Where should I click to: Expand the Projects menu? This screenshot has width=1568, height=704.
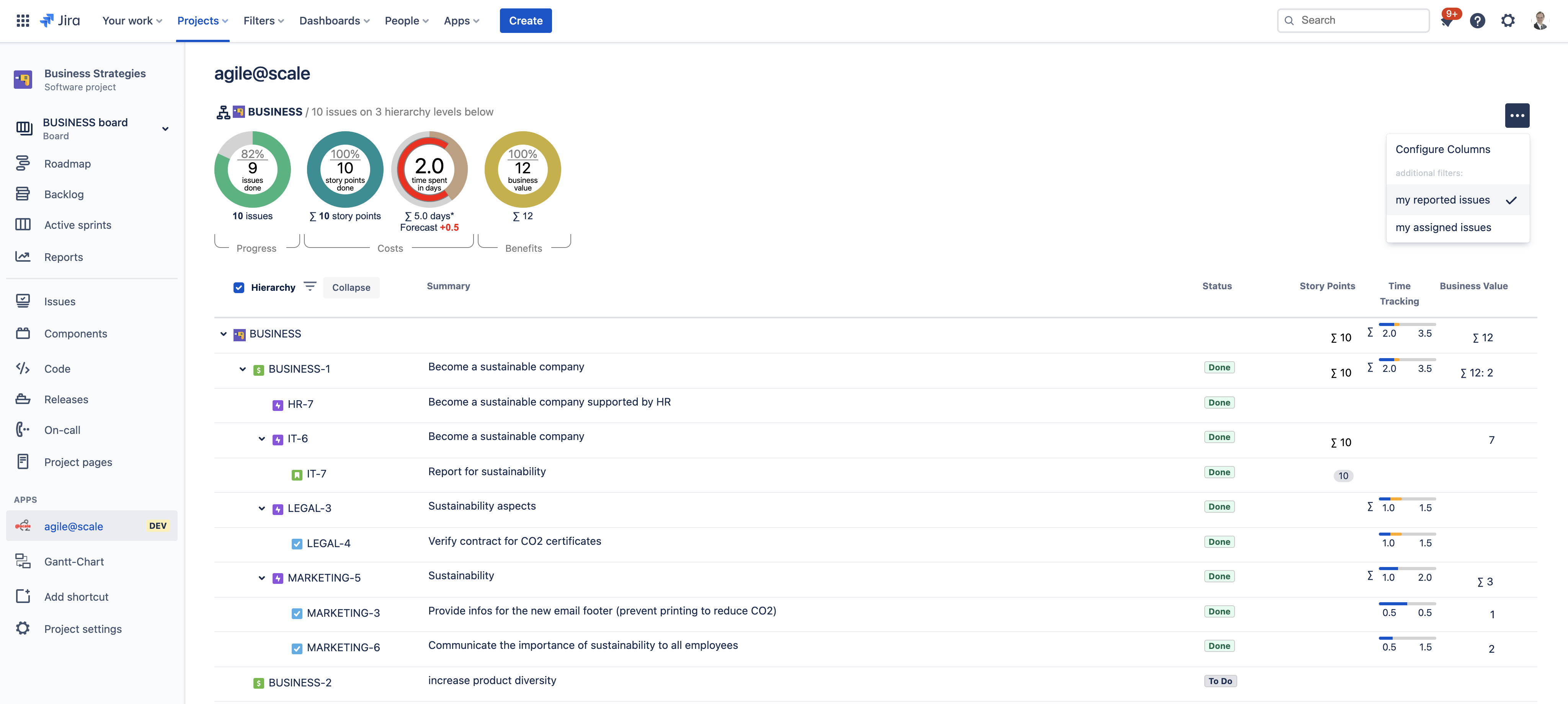(202, 20)
